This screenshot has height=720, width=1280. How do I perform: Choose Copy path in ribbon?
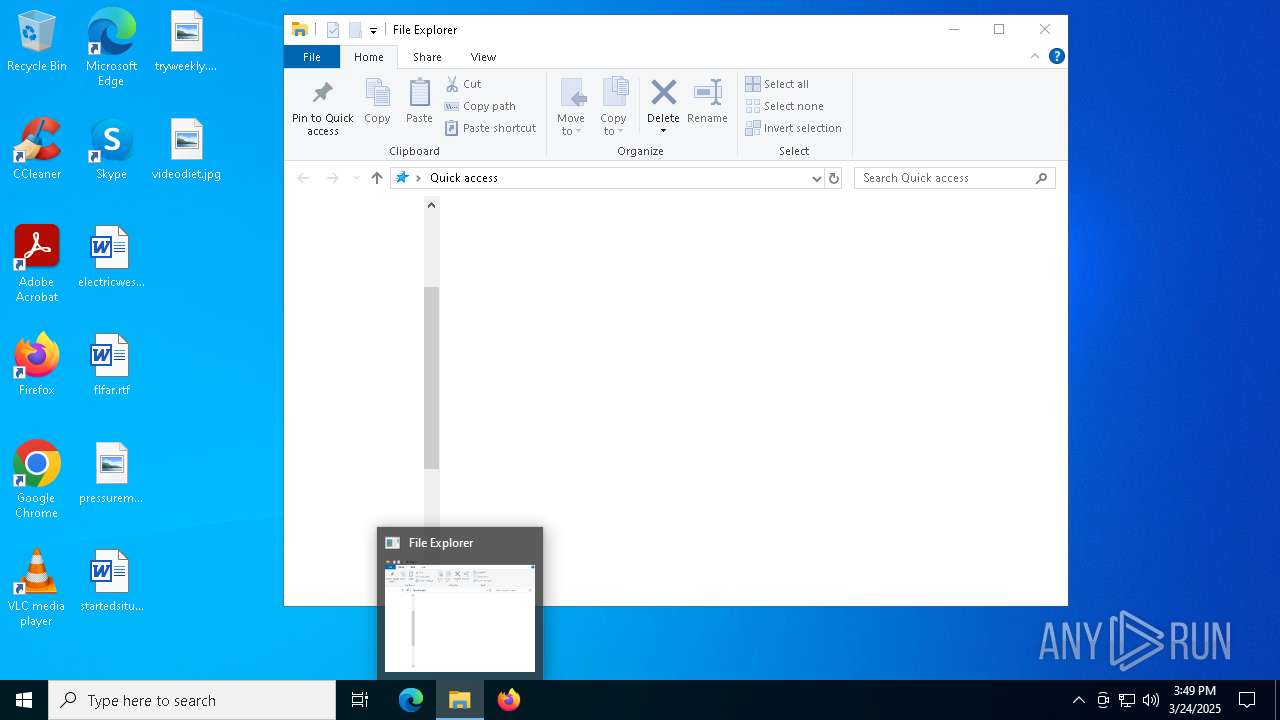tap(480, 106)
